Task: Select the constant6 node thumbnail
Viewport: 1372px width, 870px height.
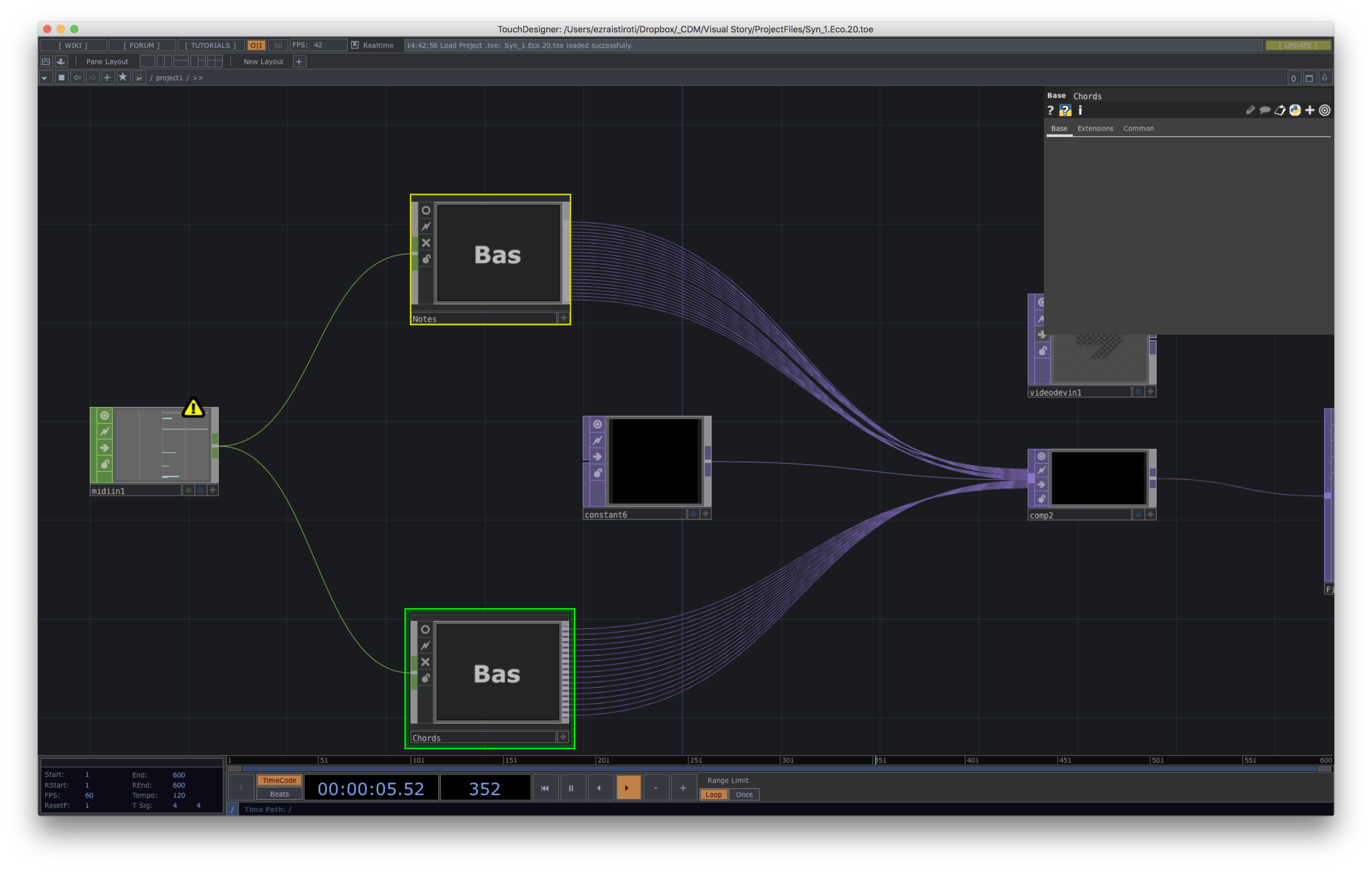Action: 655,461
